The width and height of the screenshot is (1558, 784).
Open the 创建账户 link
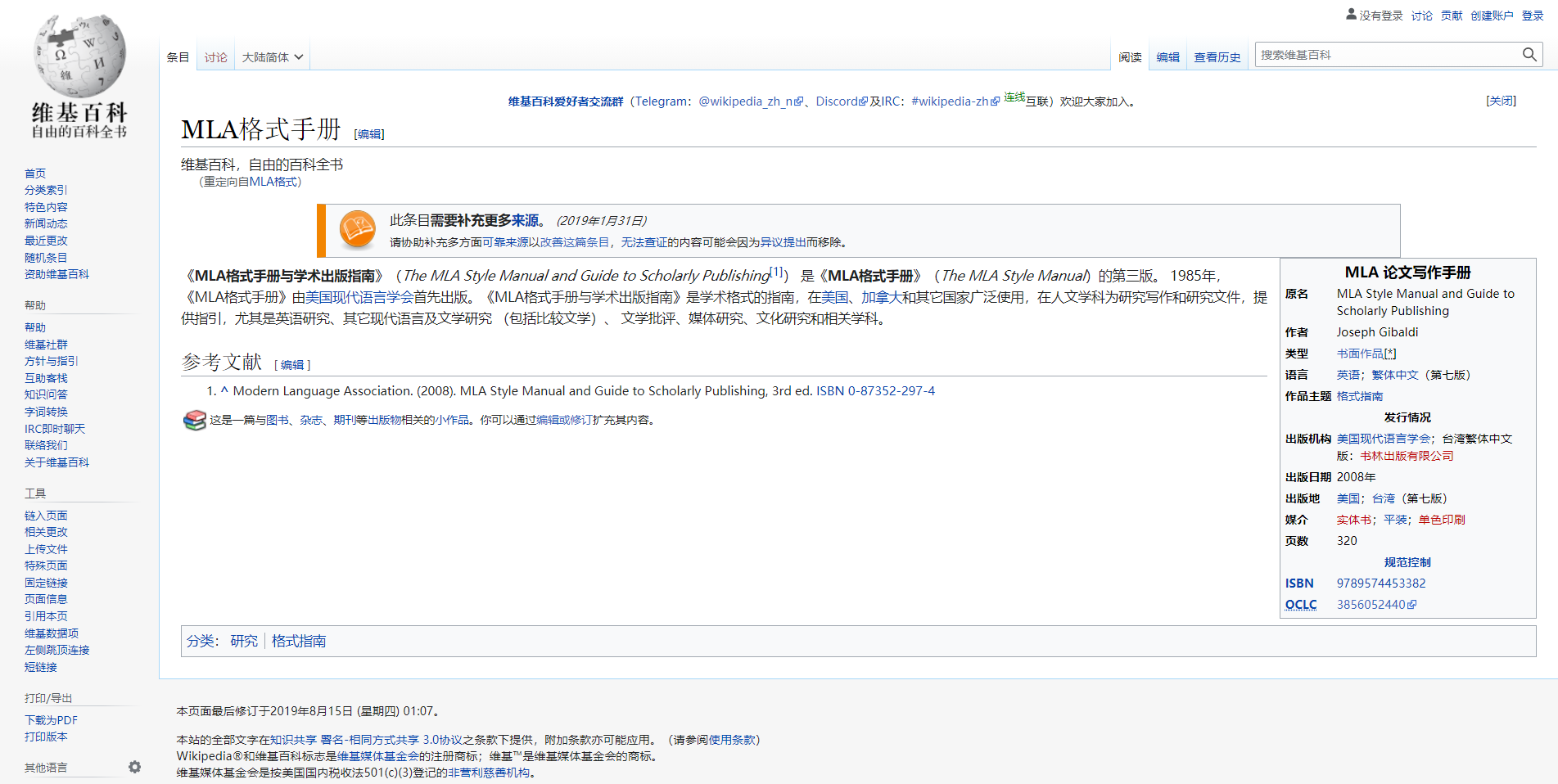pos(1493,15)
